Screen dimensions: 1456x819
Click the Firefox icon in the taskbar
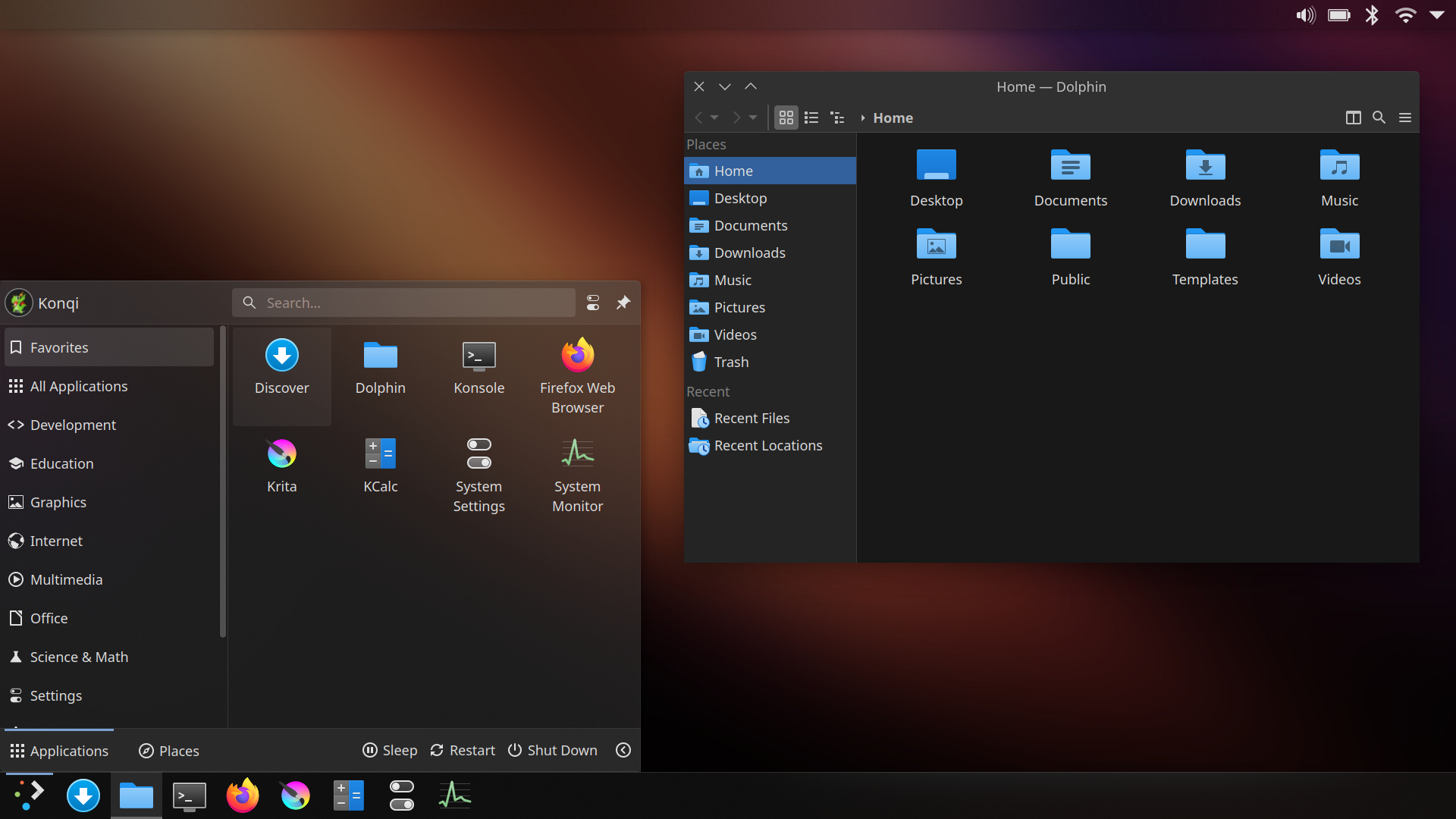(243, 795)
